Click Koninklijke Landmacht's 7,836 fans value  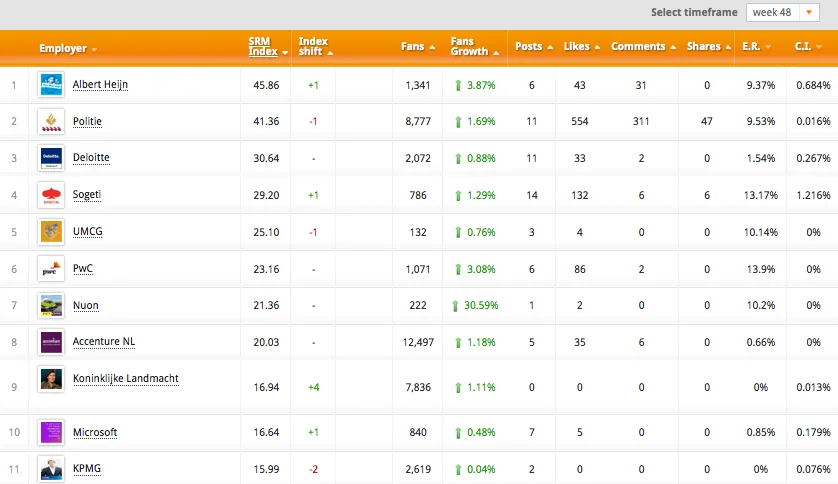pyautogui.click(x=418, y=387)
